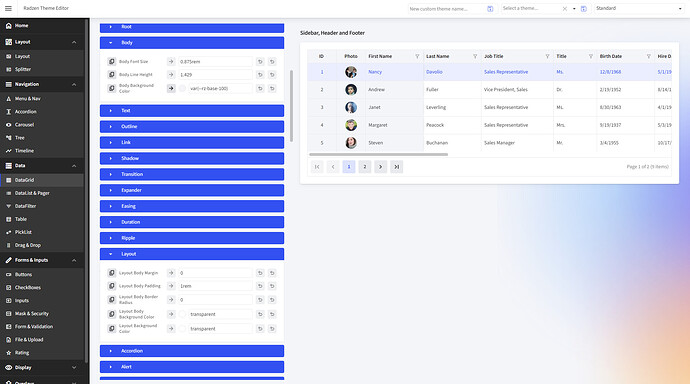Open the Birth Date column filter
The image size is (690, 384).
648,56
